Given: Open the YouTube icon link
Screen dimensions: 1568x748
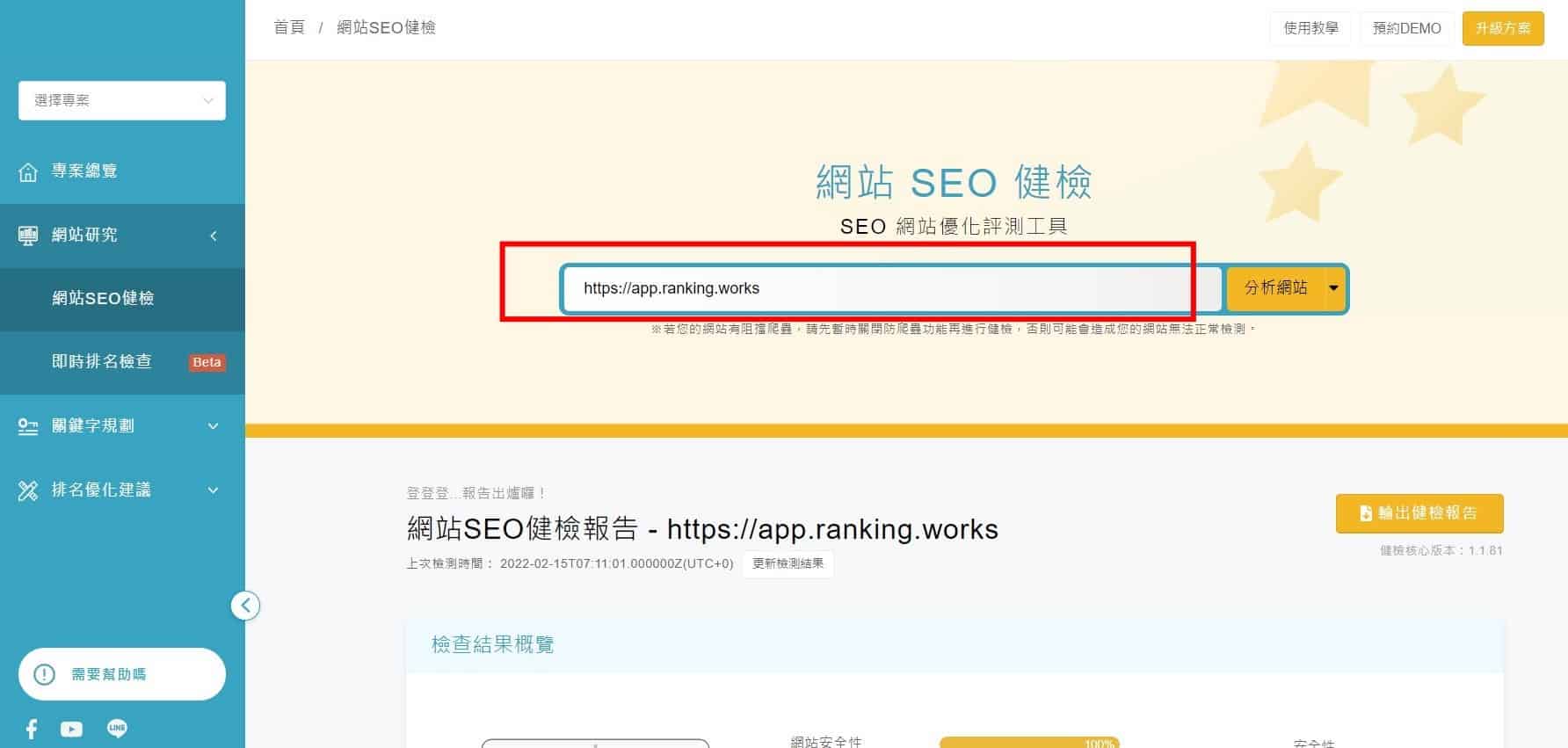Looking at the screenshot, I should 71,729.
